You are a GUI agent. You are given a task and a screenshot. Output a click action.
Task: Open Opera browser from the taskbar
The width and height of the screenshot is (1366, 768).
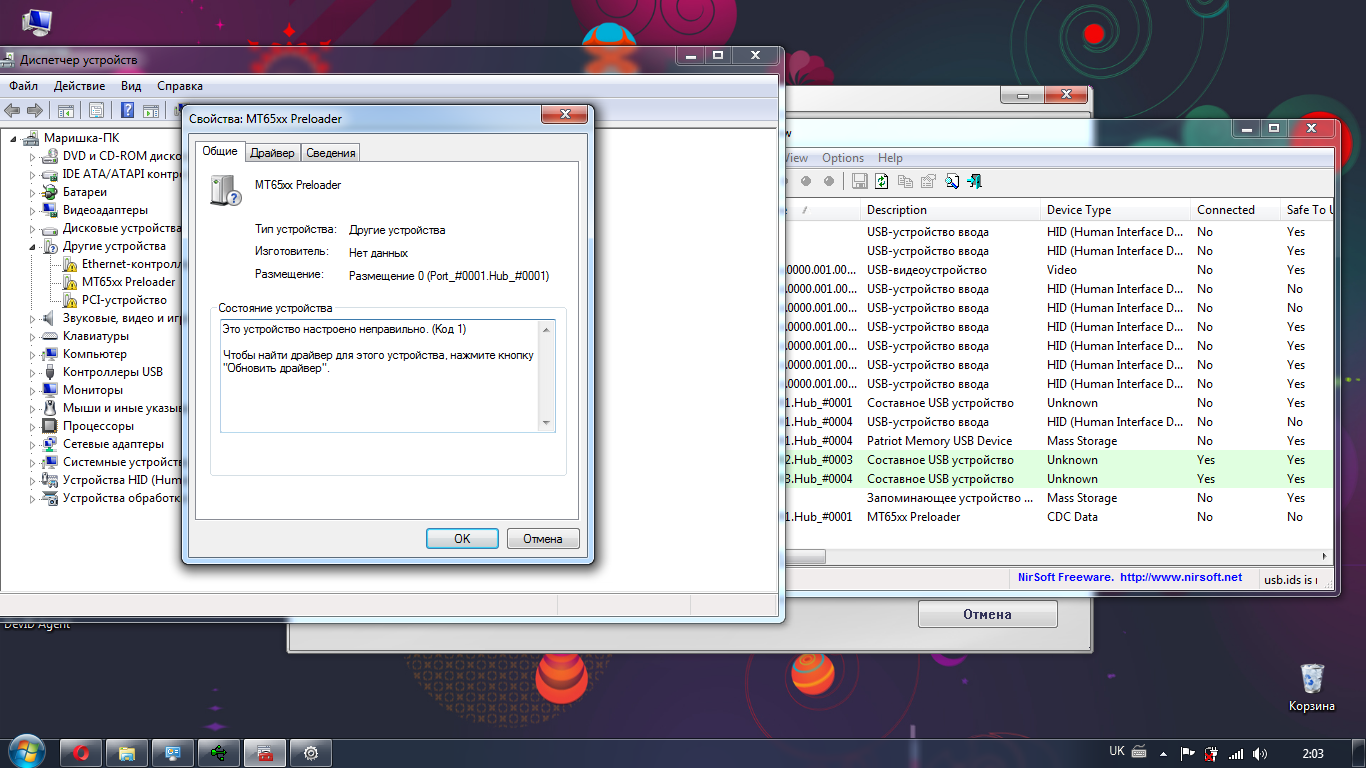pyautogui.click(x=81, y=753)
